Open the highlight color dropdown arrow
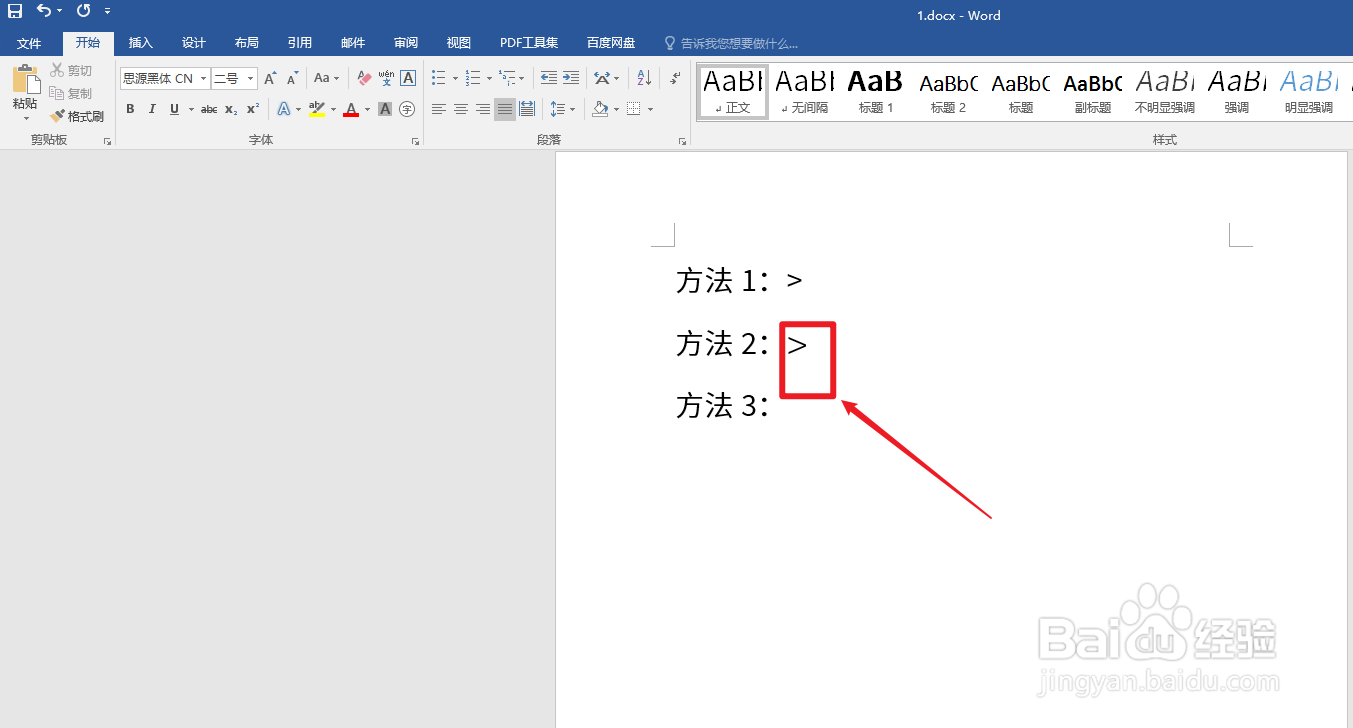 [x=333, y=109]
